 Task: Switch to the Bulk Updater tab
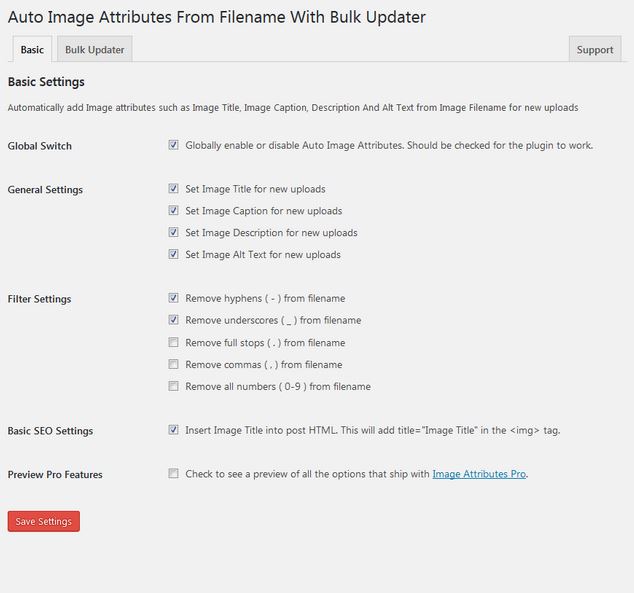click(95, 49)
